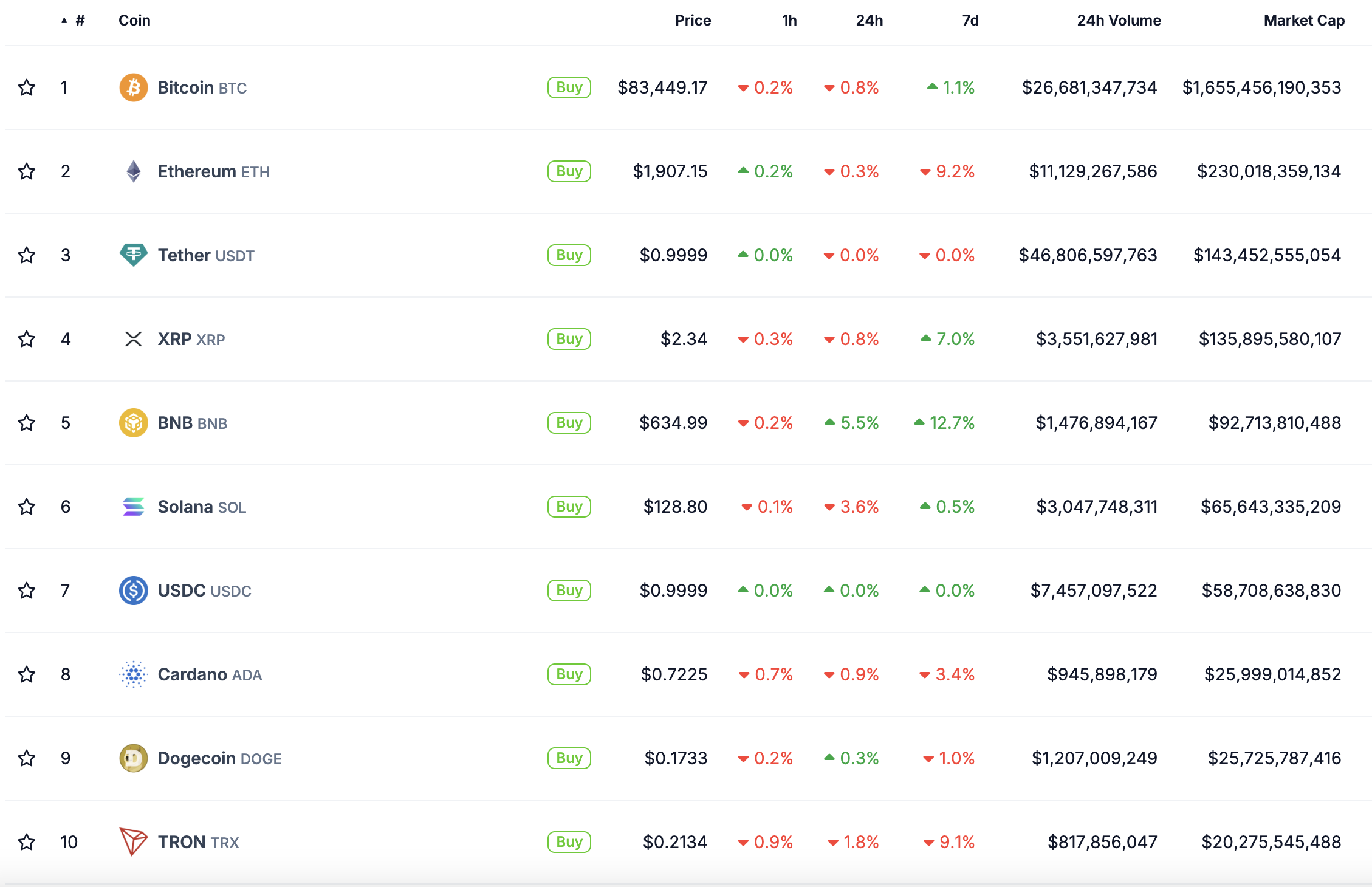
Task: Click the Ethereum diamond icon
Action: pyautogui.click(x=134, y=171)
